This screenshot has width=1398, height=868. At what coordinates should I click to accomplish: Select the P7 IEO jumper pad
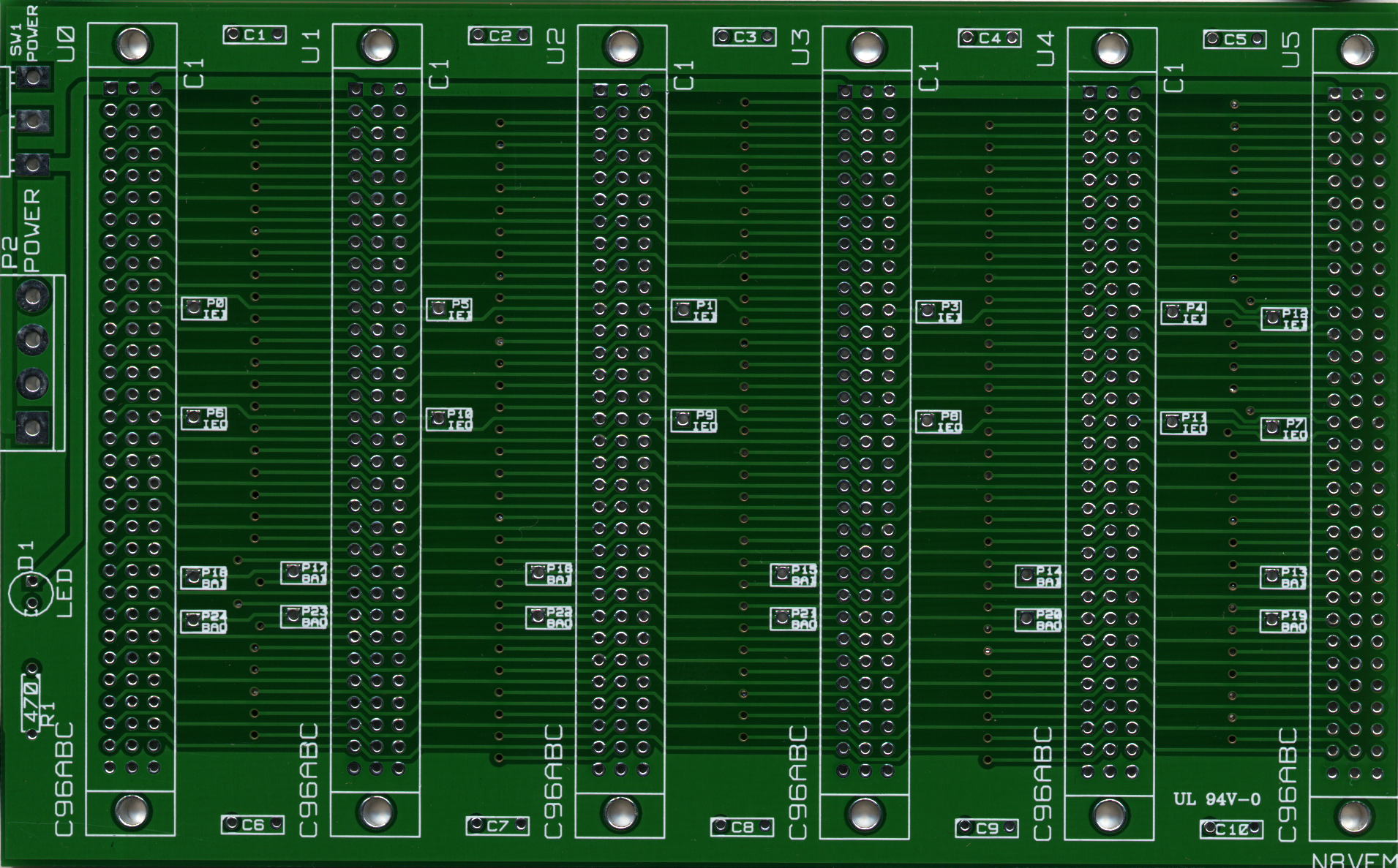(x=1284, y=429)
